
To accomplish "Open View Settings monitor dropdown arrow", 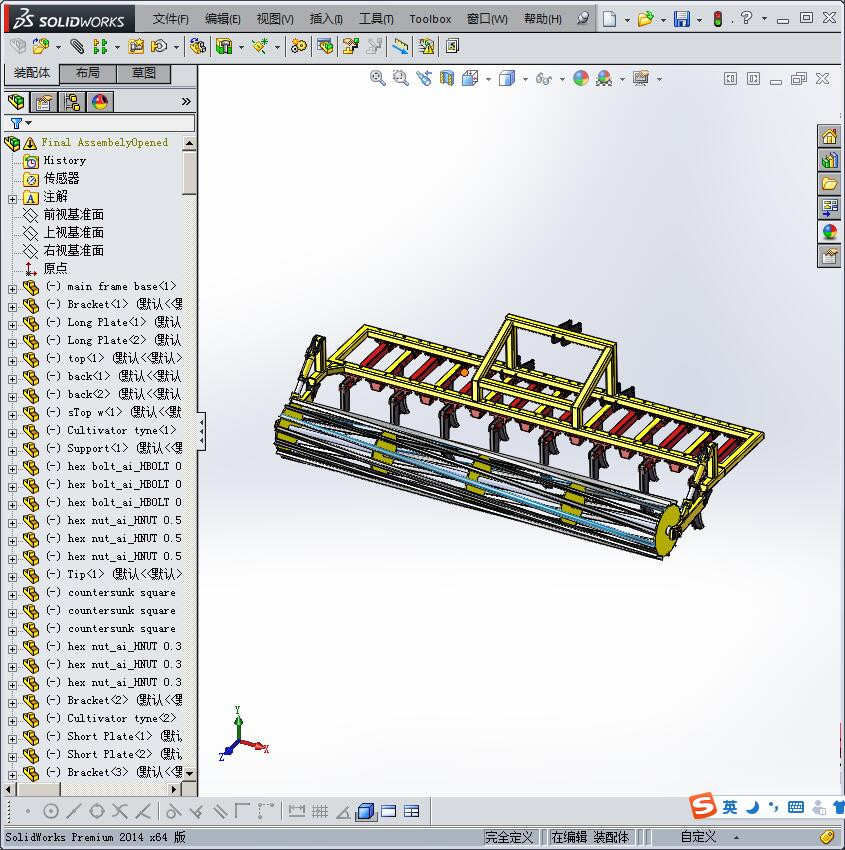I will tap(660, 80).
